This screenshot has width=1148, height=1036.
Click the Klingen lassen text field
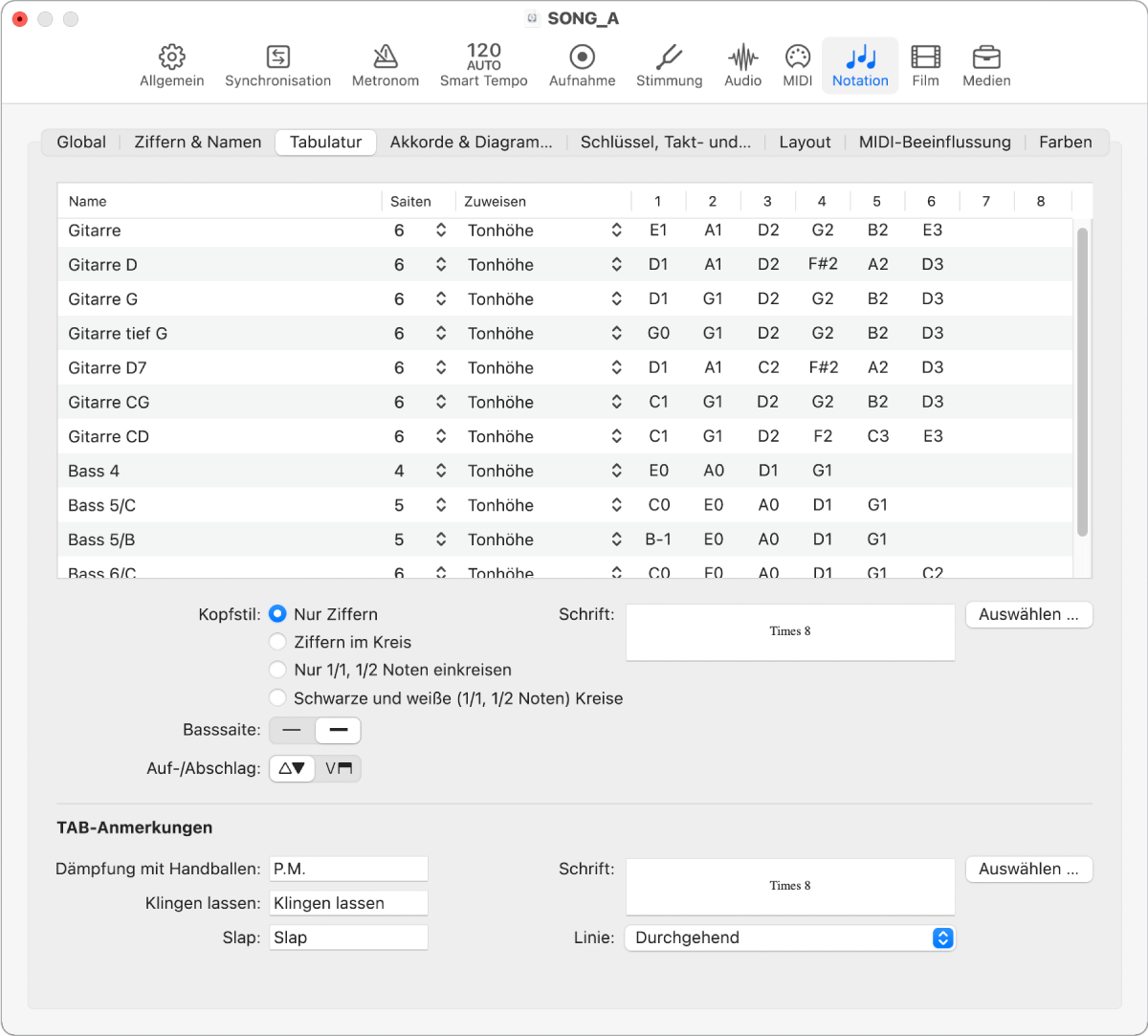pyautogui.click(x=348, y=903)
